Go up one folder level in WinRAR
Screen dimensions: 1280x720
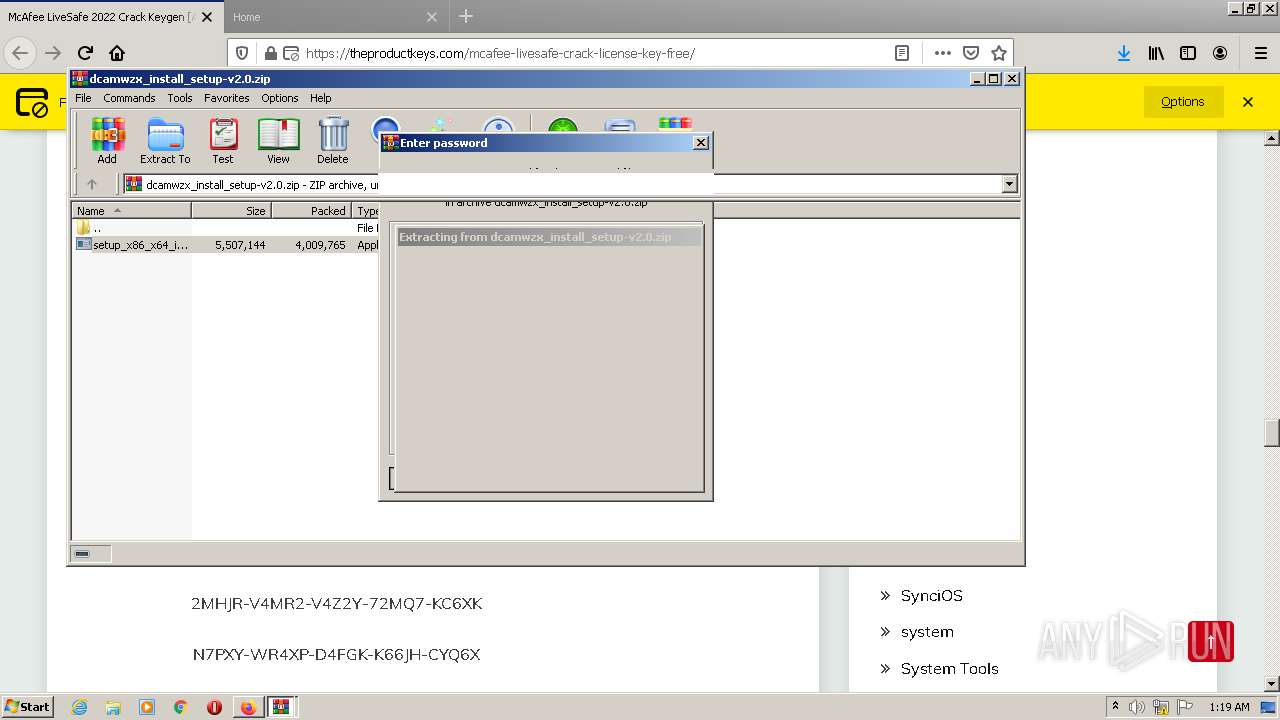(92, 184)
